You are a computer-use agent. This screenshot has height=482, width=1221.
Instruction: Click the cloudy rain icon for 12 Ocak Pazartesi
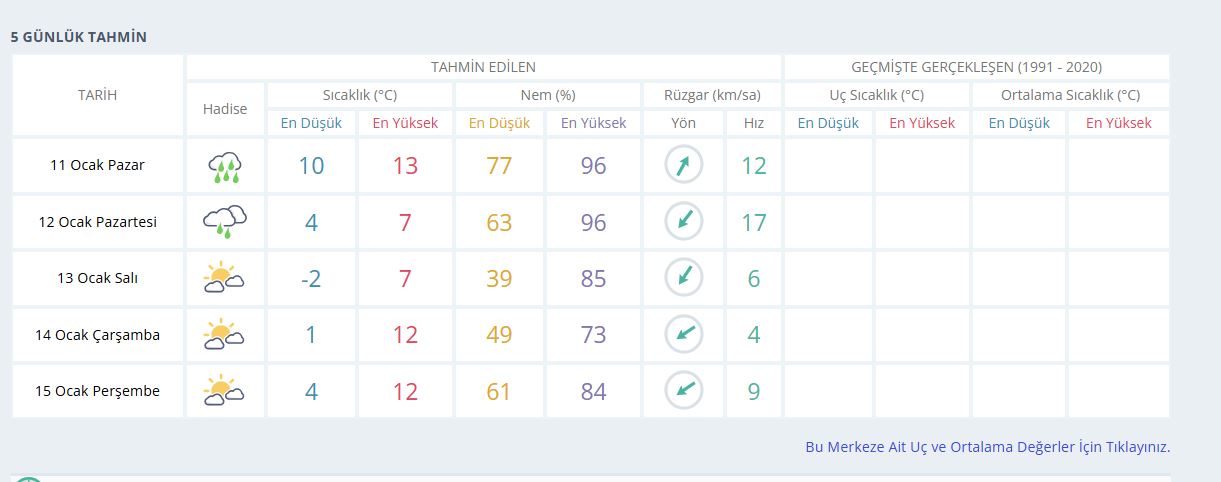(x=225, y=222)
